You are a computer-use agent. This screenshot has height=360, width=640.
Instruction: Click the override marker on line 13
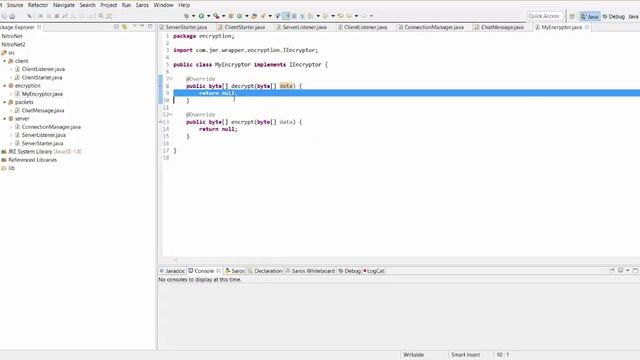160,122
